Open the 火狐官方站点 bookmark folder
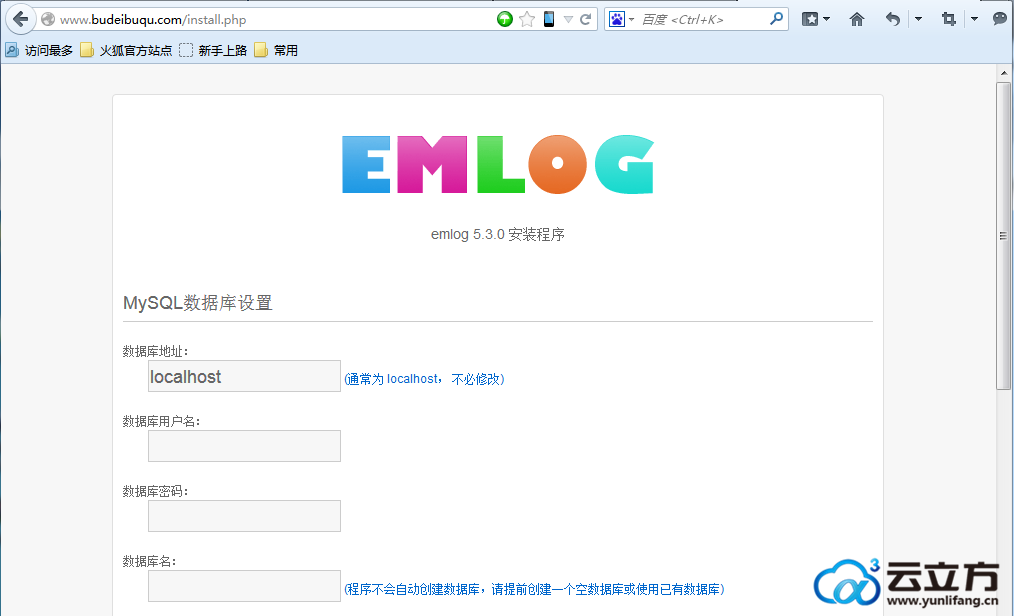The width and height of the screenshot is (1014, 616). [x=126, y=50]
